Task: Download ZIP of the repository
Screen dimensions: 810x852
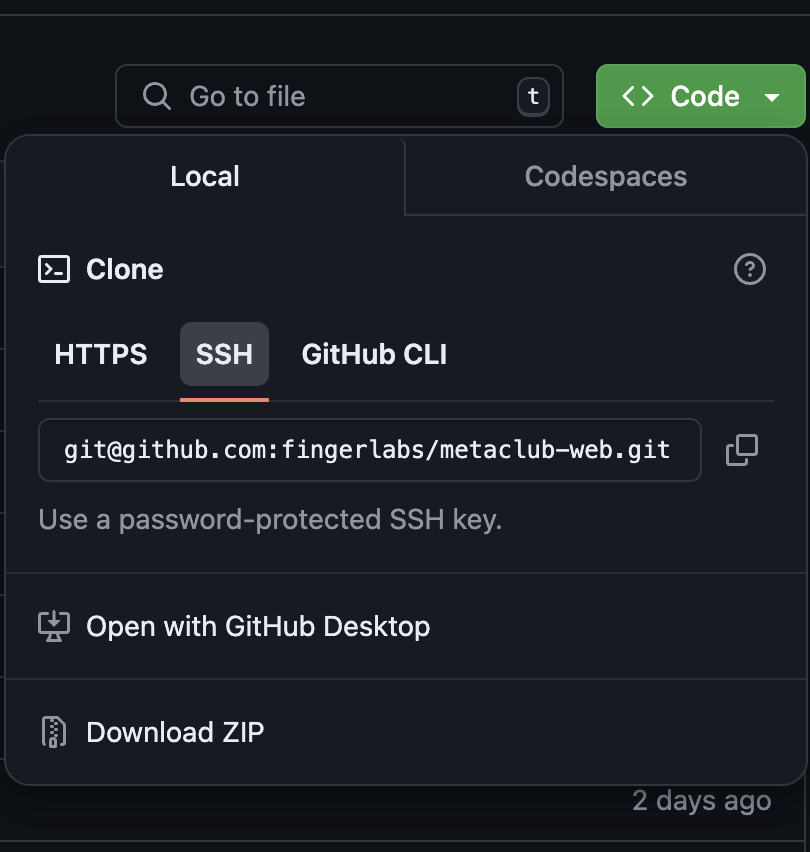Action: pos(175,732)
